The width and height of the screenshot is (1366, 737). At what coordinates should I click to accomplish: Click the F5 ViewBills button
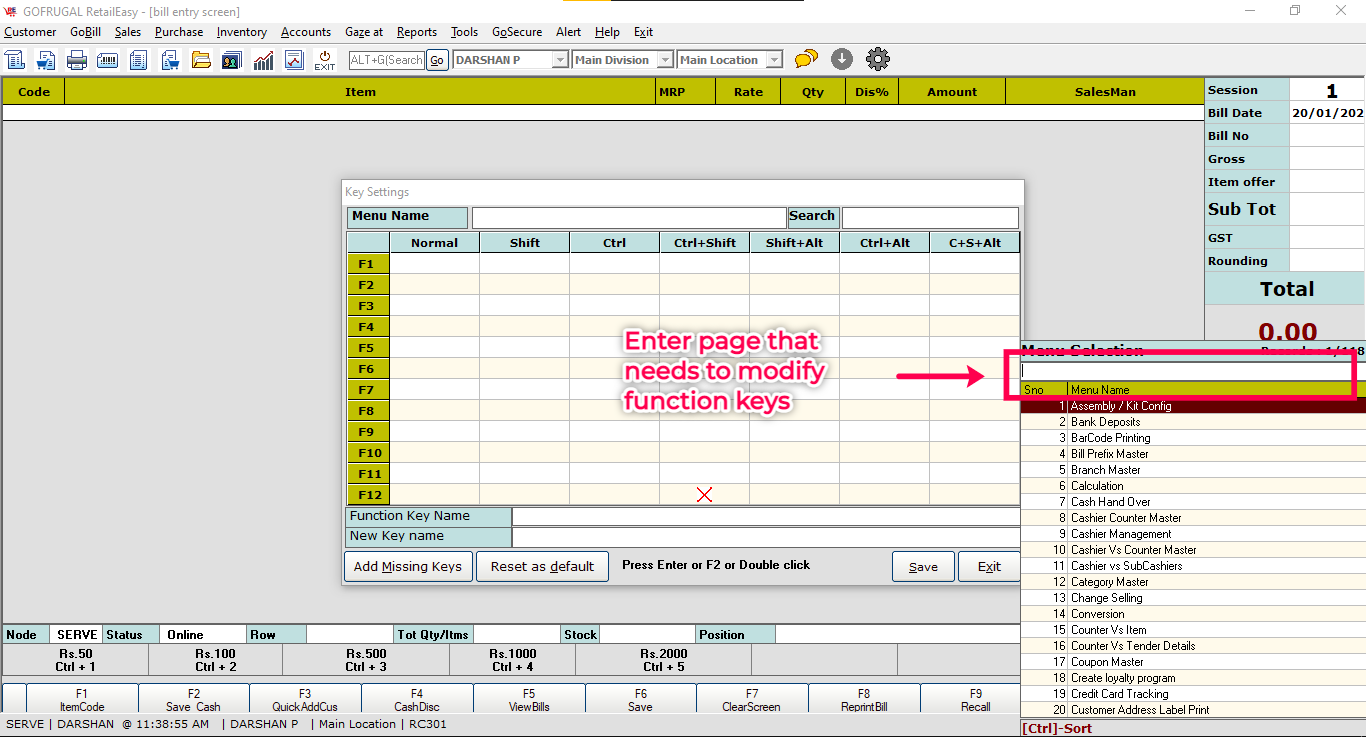click(x=529, y=700)
